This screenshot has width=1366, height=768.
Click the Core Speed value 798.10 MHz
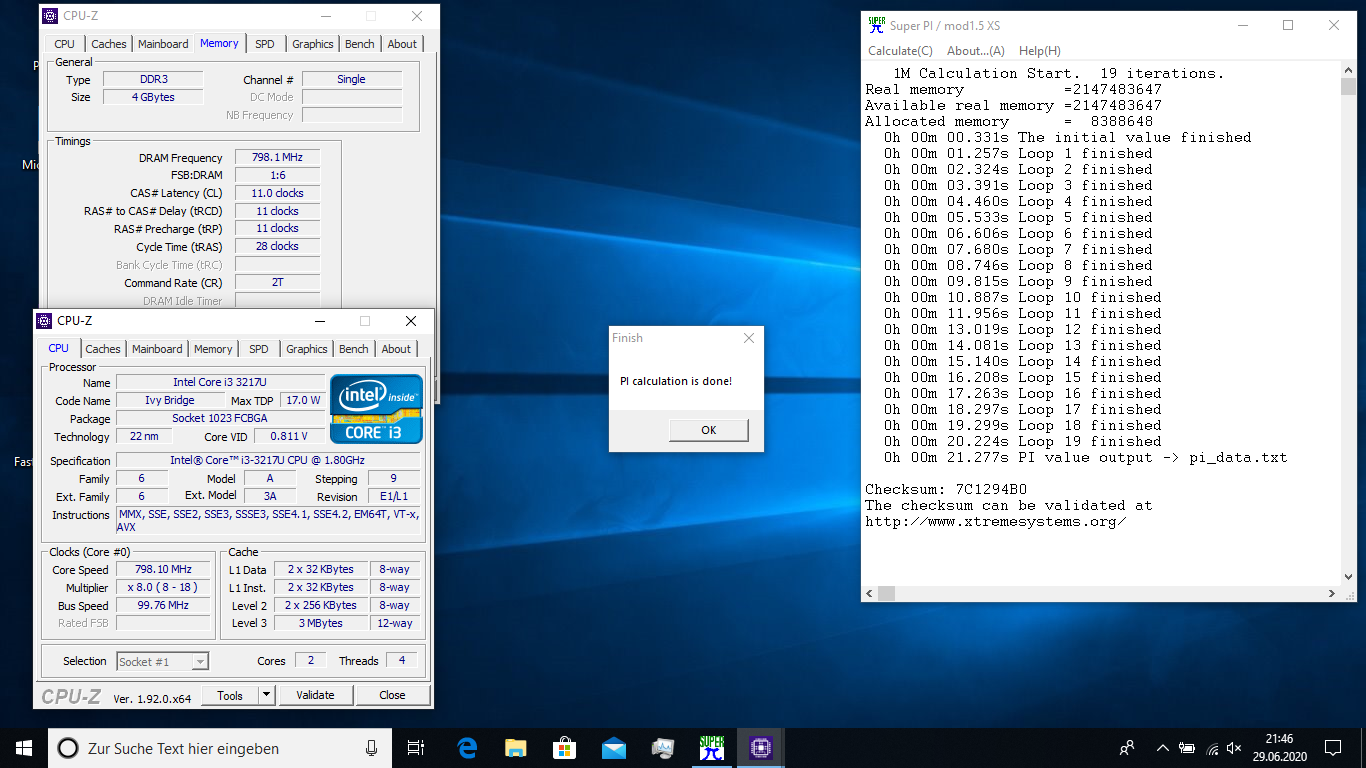[164, 570]
